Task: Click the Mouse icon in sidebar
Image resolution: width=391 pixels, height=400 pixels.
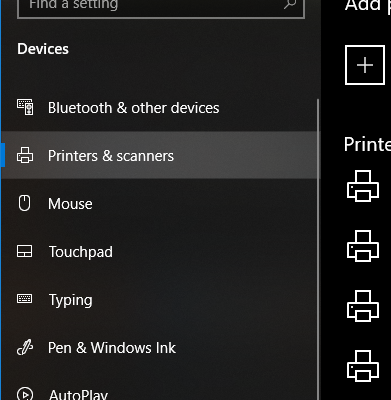Action: (x=24, y=203)
